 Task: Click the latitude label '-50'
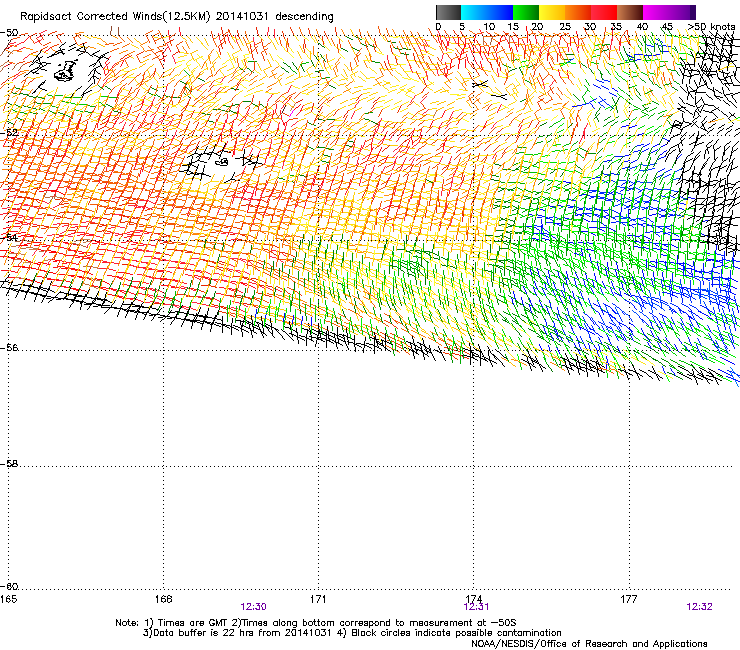[9, 33]
